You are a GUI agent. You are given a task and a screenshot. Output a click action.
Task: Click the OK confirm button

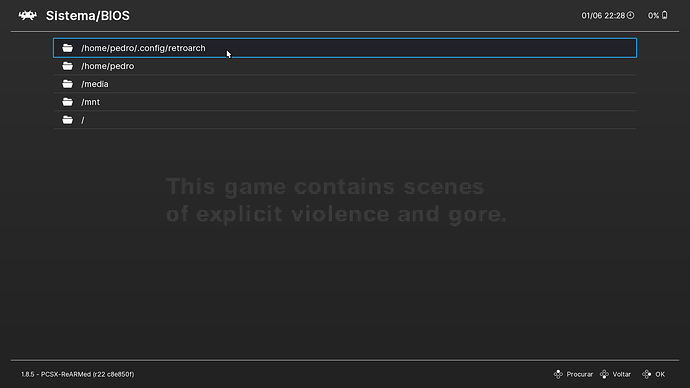(x=653, y=374)
